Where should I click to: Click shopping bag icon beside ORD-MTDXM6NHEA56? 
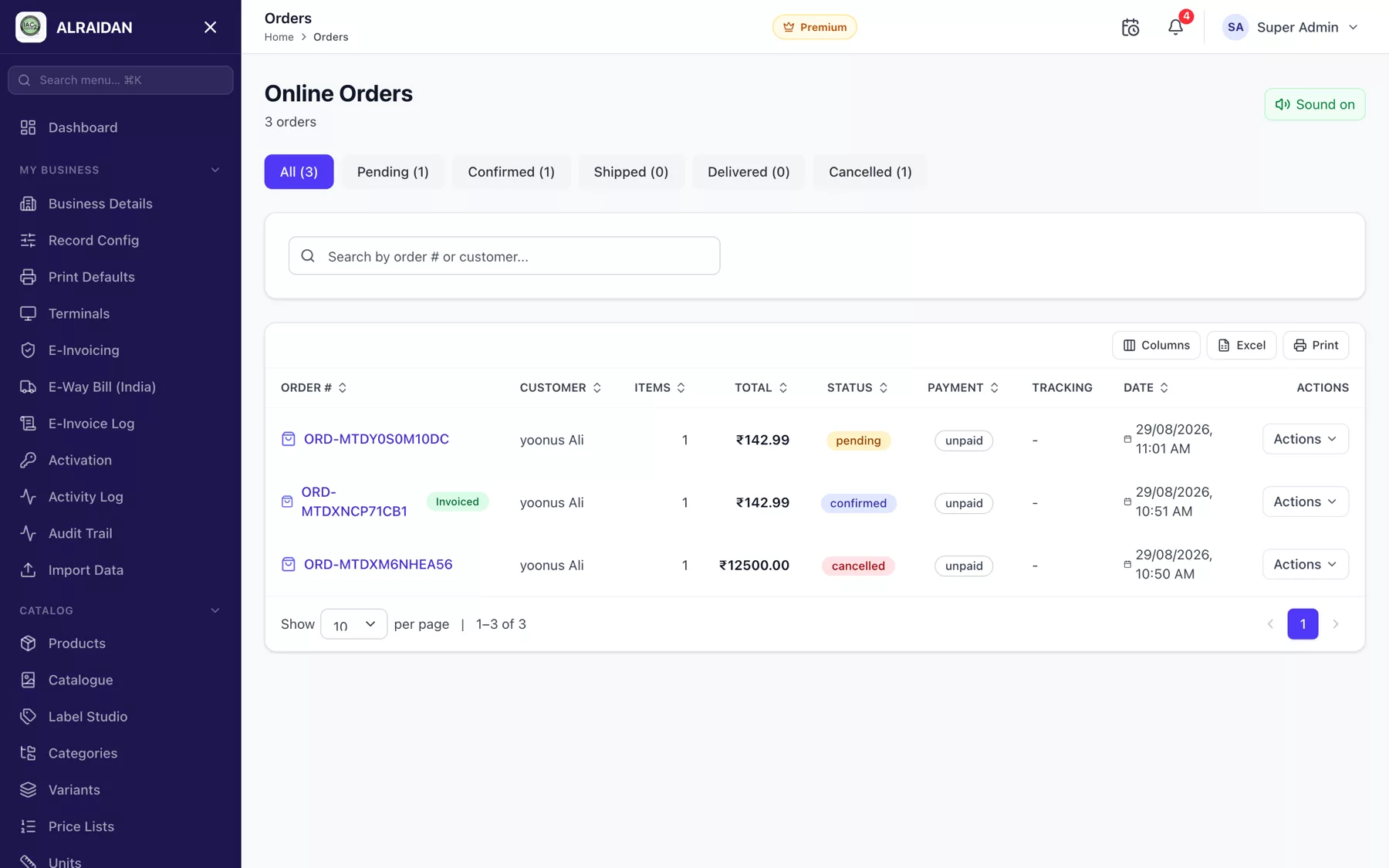(x=289, y=564)
